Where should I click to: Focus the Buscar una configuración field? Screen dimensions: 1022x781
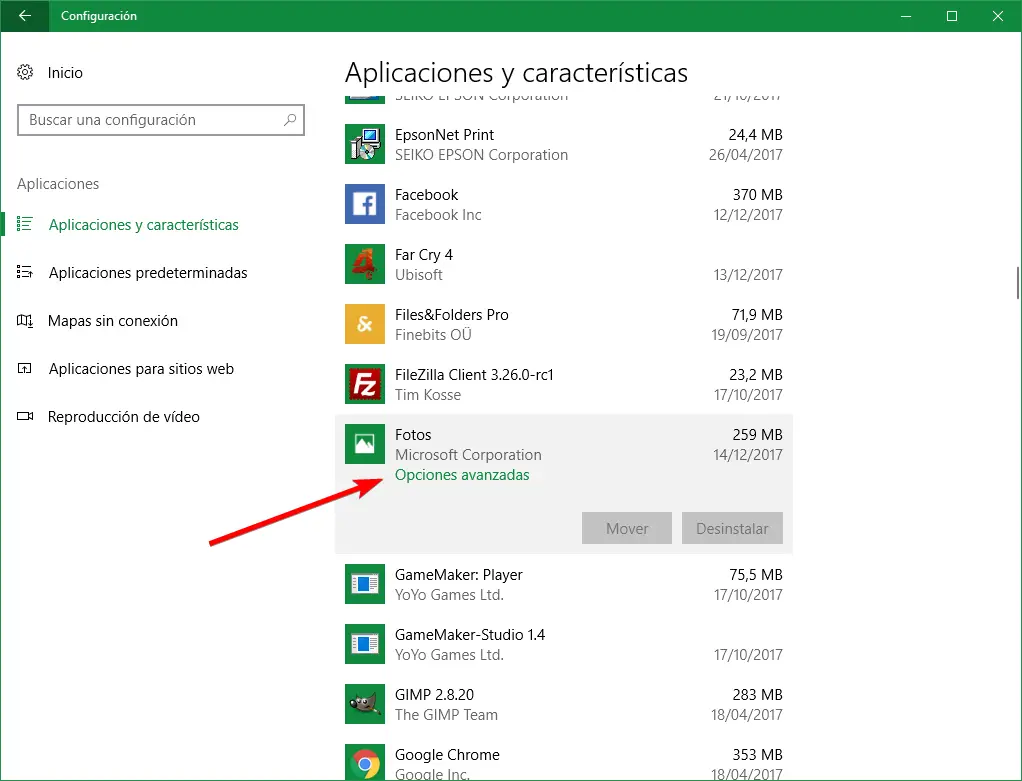point(161,120)
